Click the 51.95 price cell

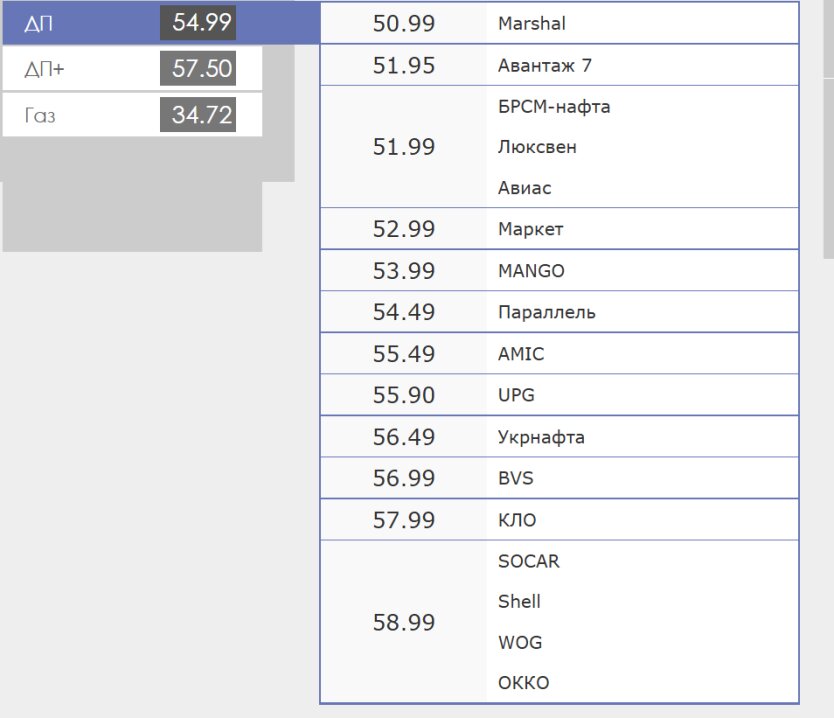tap(404, 65)
